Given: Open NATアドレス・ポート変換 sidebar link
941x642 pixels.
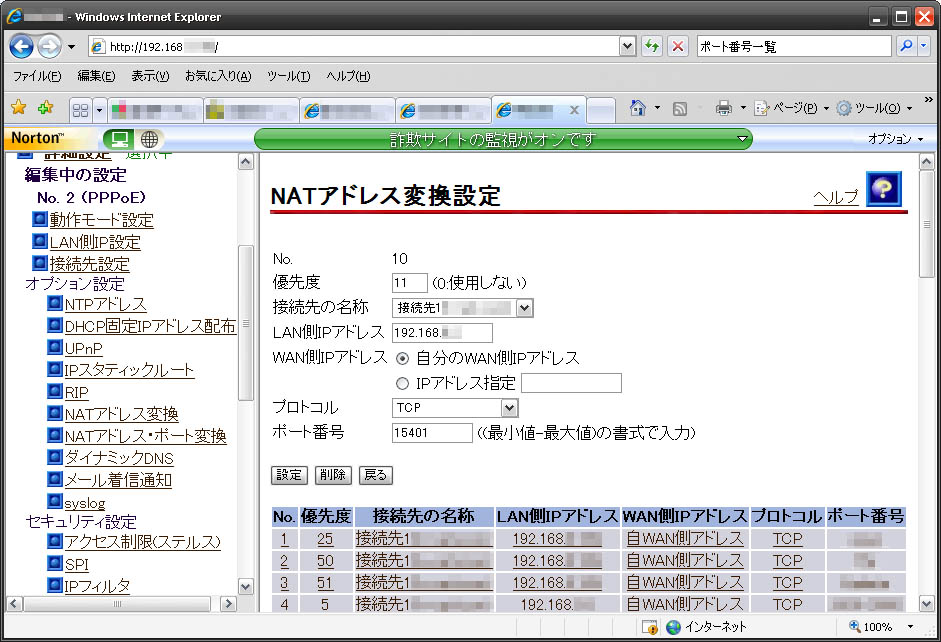Looking at the screenshot, I should click(145, 436).
